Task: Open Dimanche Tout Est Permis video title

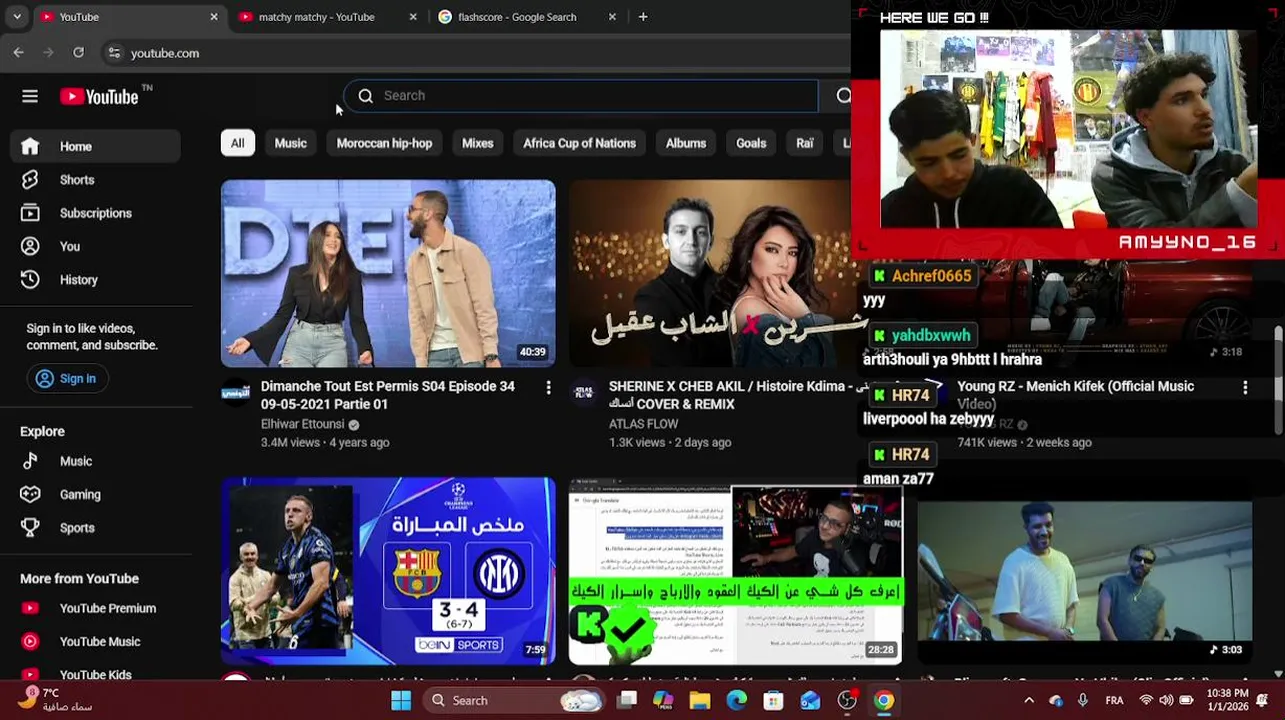Action: click(x=388, y=395)
